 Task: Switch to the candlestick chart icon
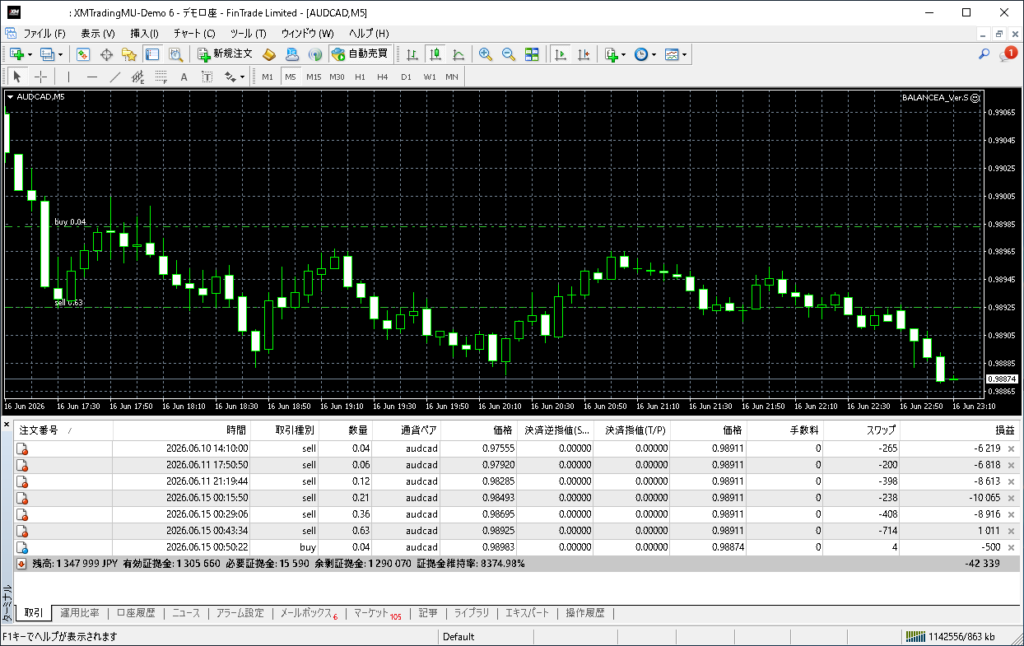click(435, 54)
